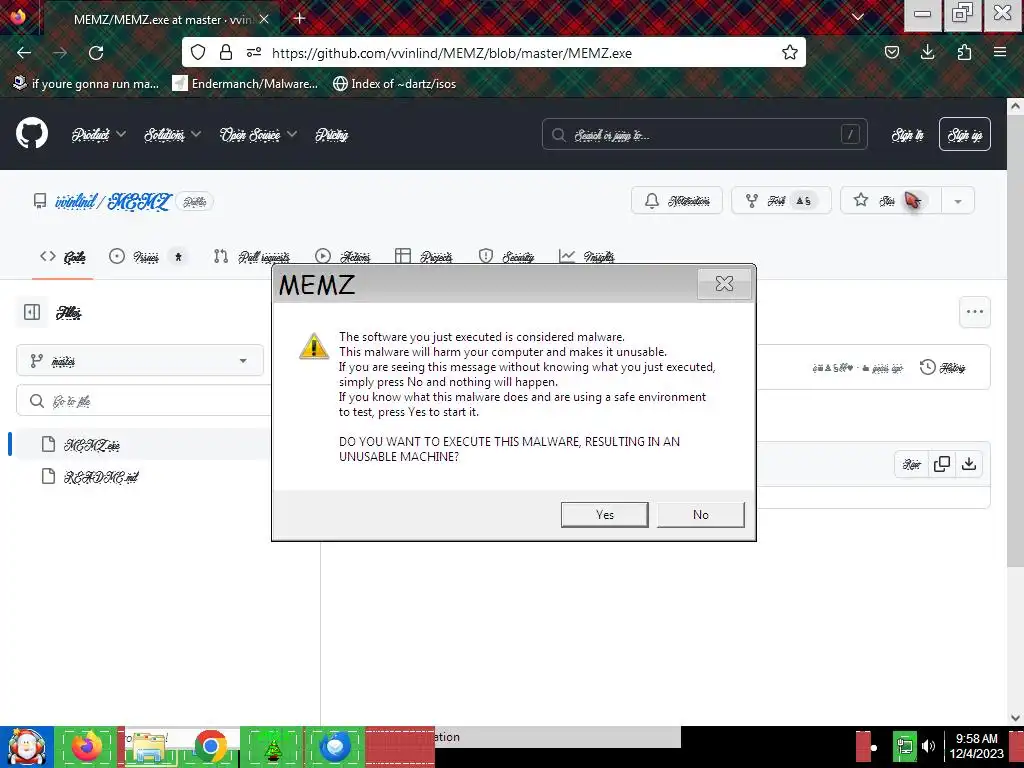This screenshot has width=1024, height=768.
Task: Switch to the Security tab
Action: pos(506,257)
